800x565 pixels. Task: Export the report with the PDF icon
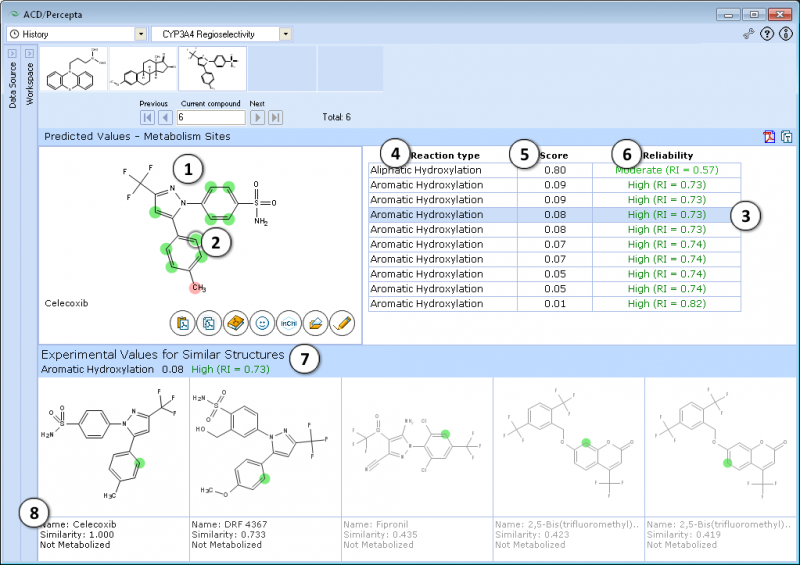coord(769,137)
